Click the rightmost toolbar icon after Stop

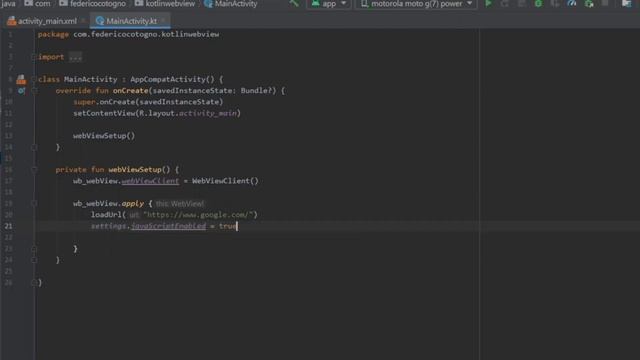tap(627, 4)
